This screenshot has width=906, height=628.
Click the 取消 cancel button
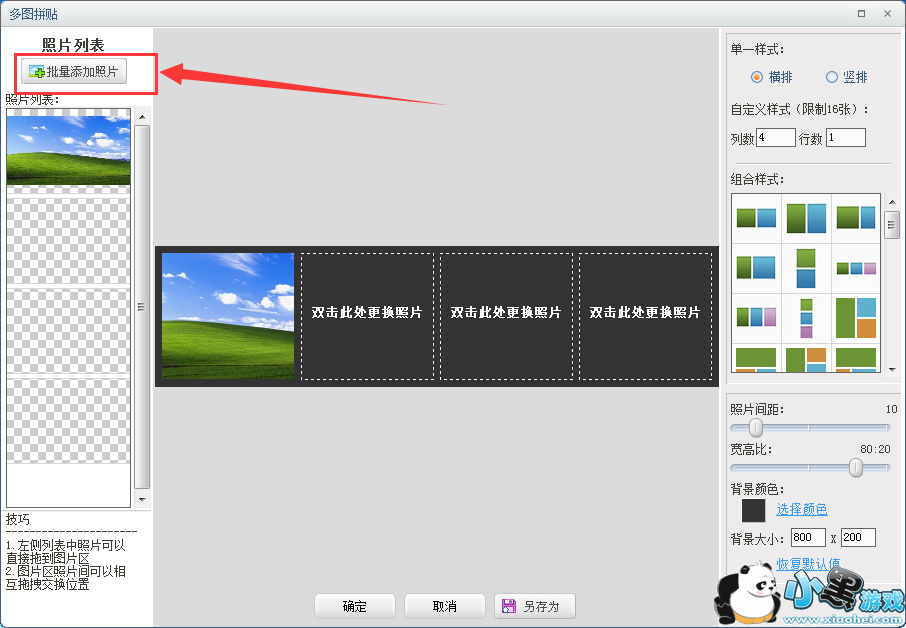point(445,606)
